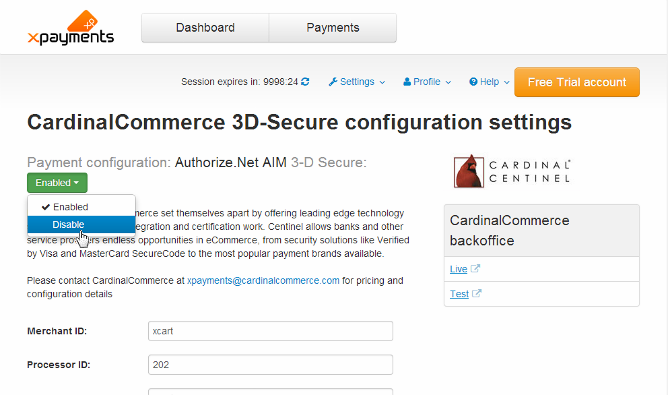Expand the Settings dropdown menu
The width and height of the screenshot is (668, 395).
(357, 81)
